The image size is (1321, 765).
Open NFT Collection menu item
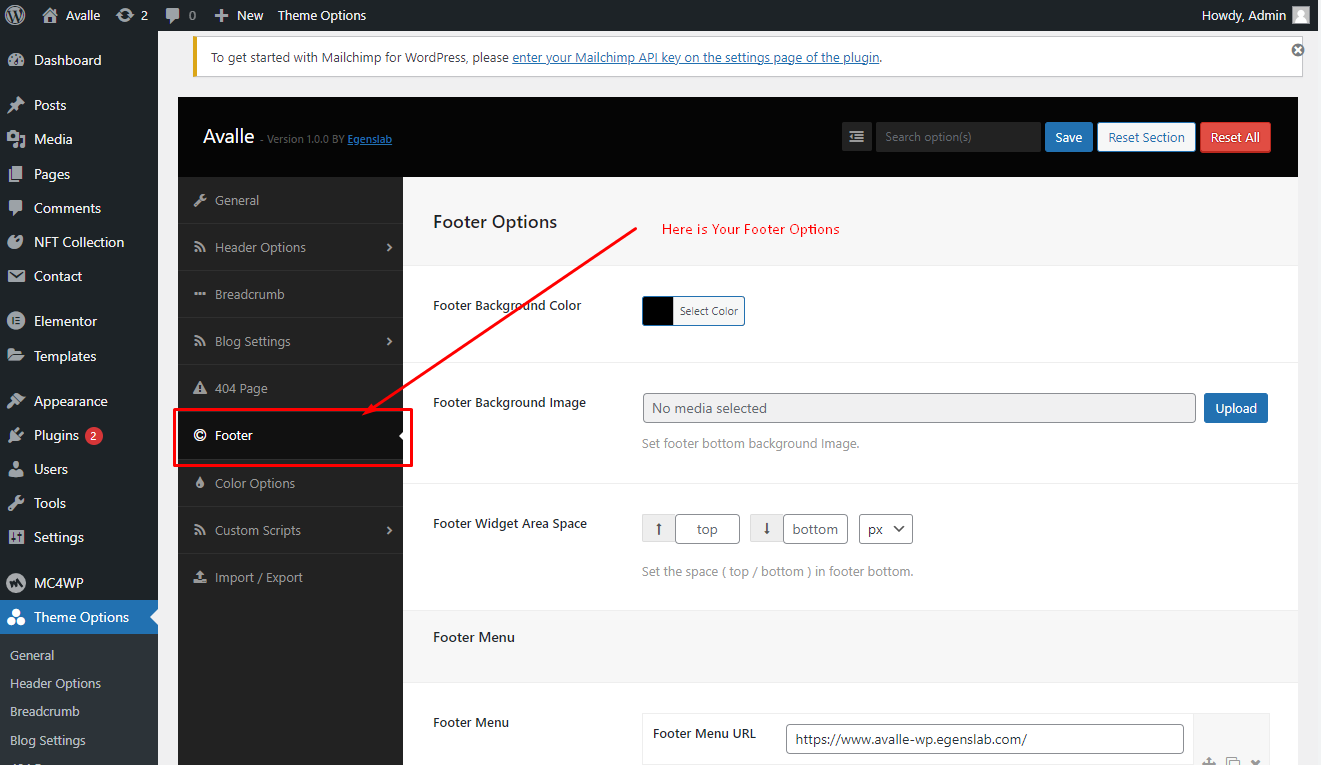tap(79, 242)
